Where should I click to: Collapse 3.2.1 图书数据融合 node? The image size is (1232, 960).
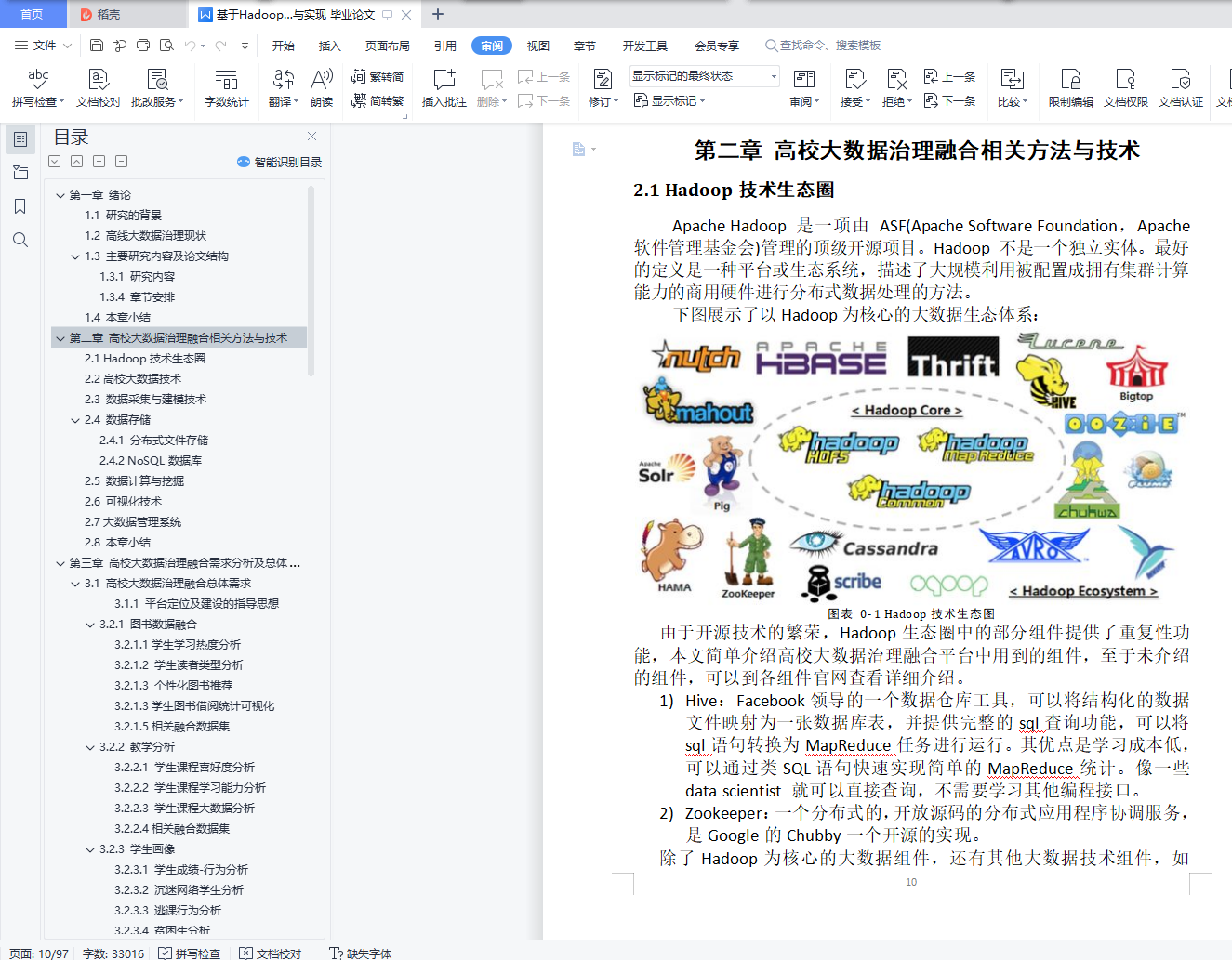[90, 625]
